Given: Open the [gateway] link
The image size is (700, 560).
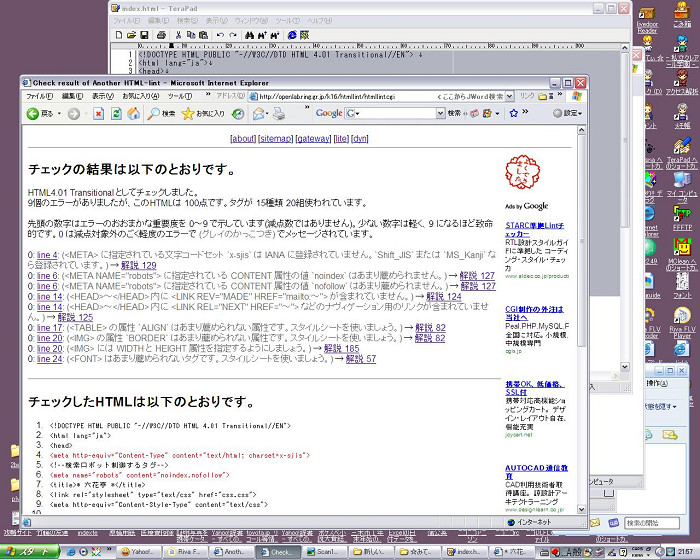Looking at the screenshot, I should pos(313,139).
